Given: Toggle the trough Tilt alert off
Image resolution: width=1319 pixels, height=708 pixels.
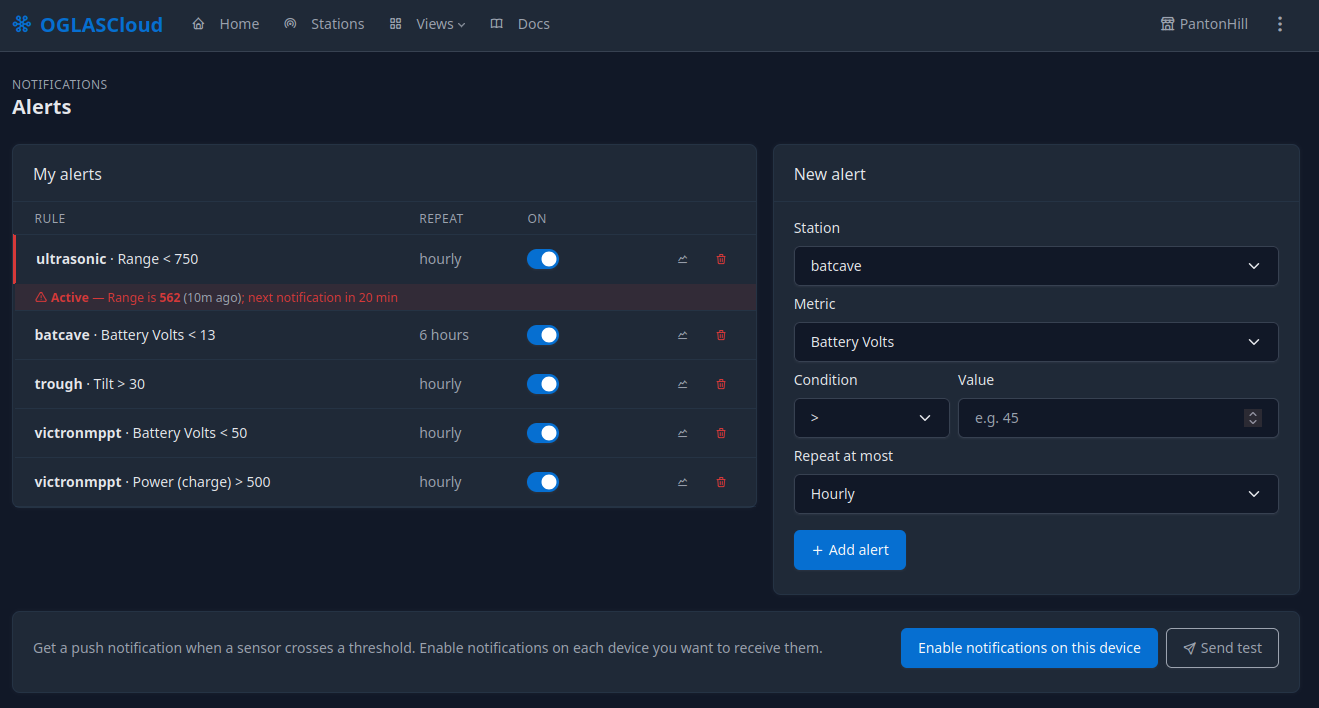Looking at the screenshot, I should [543, 384].
